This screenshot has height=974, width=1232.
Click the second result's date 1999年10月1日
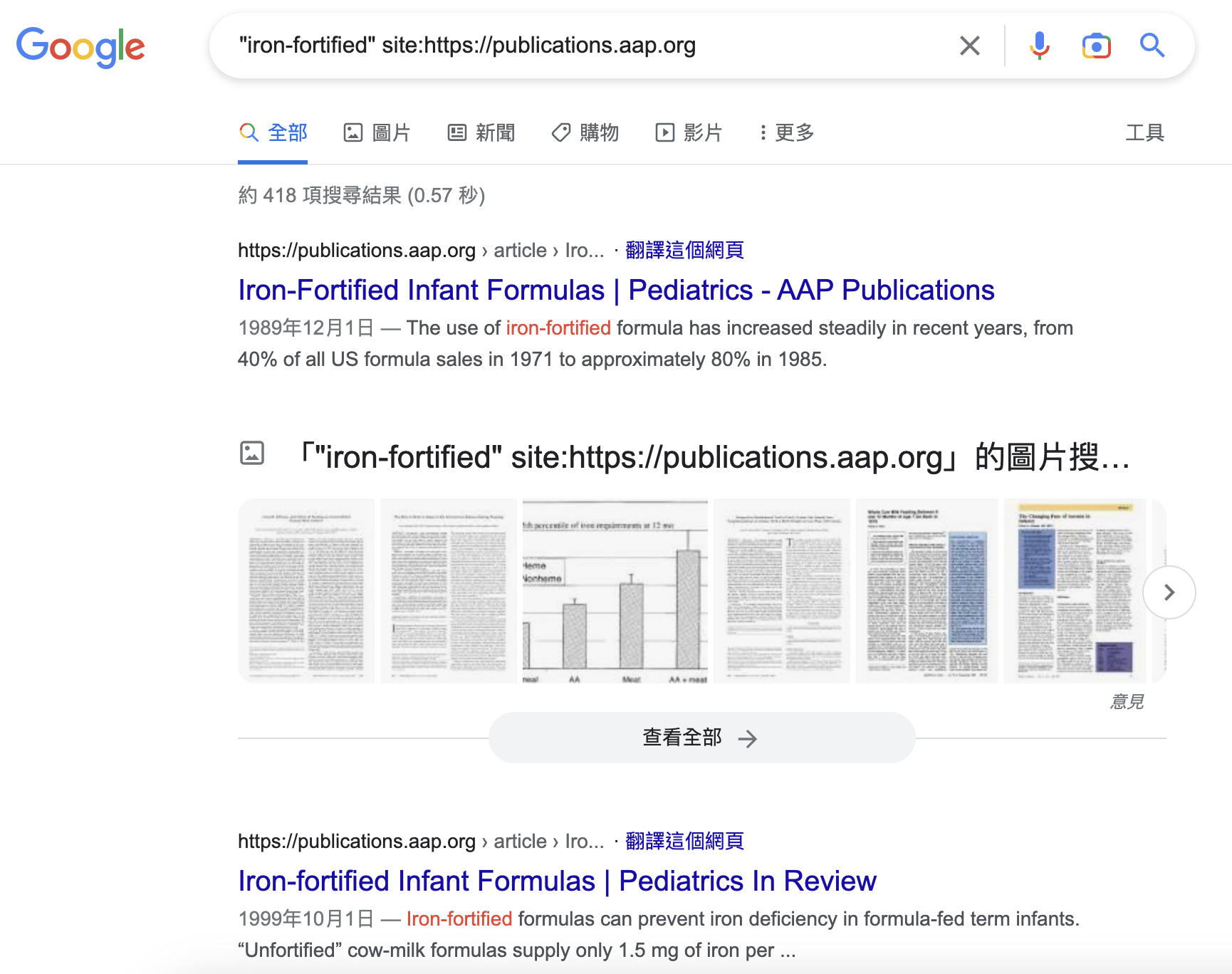click(306, 918)
